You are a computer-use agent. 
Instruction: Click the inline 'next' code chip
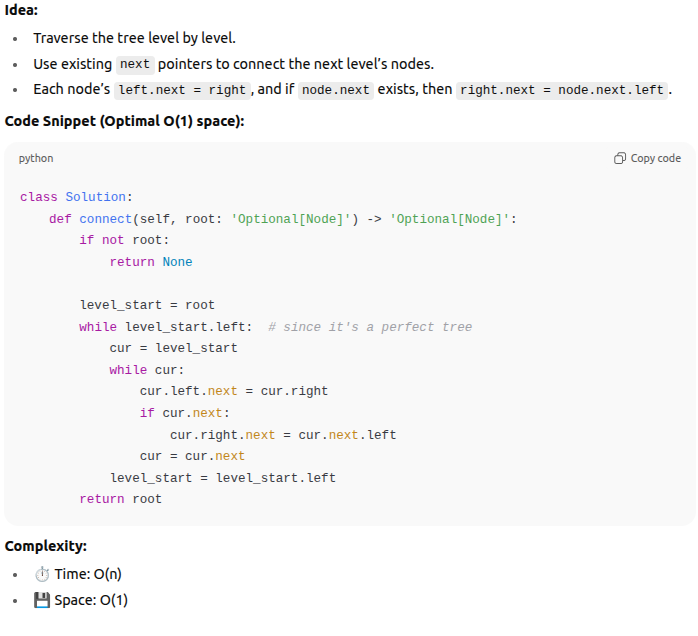[x=134, y=64]
